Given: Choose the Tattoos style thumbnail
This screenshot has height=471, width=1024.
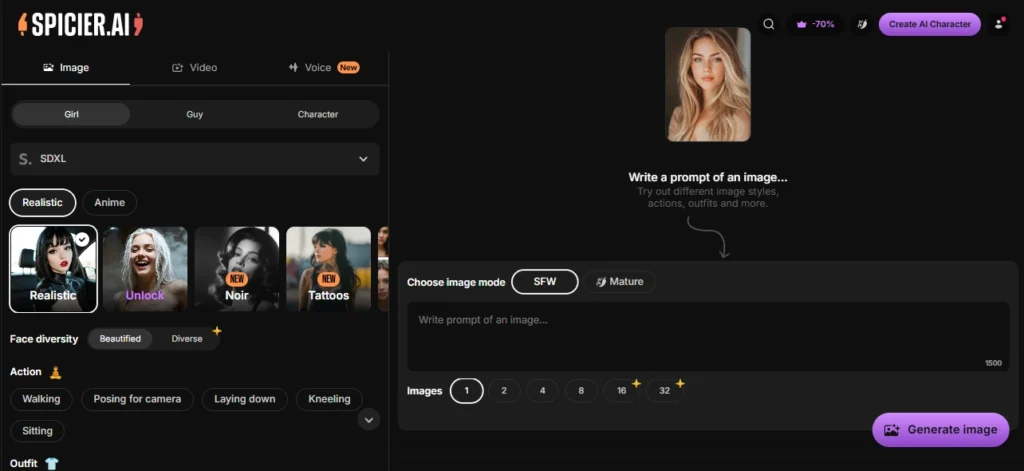Looking at the screenshot, I should (328, 269).
